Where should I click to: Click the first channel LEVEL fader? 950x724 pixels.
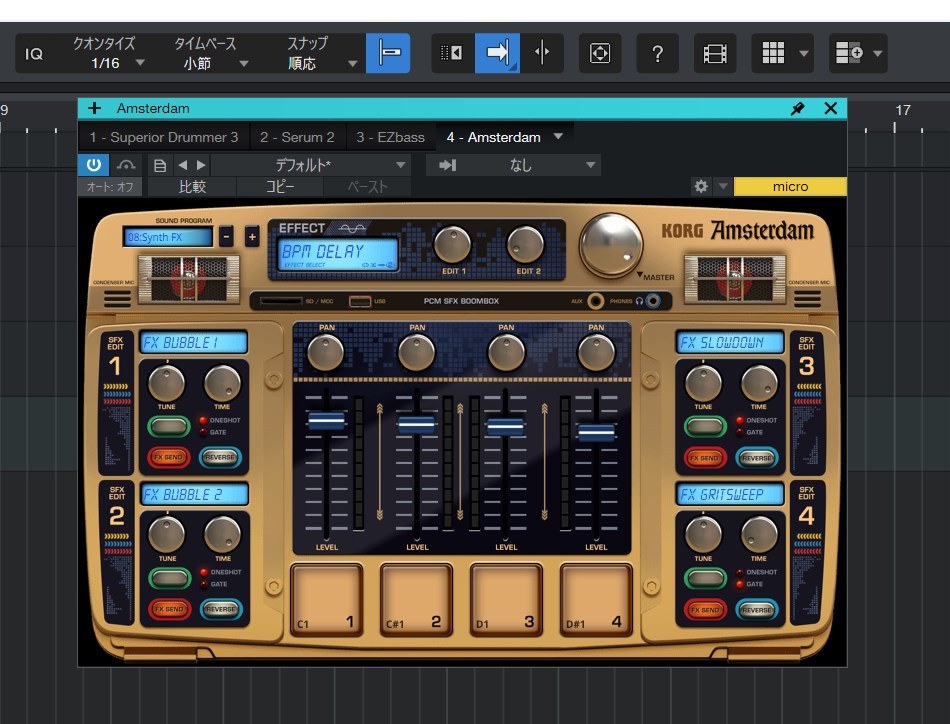click(x=326, y=421)
